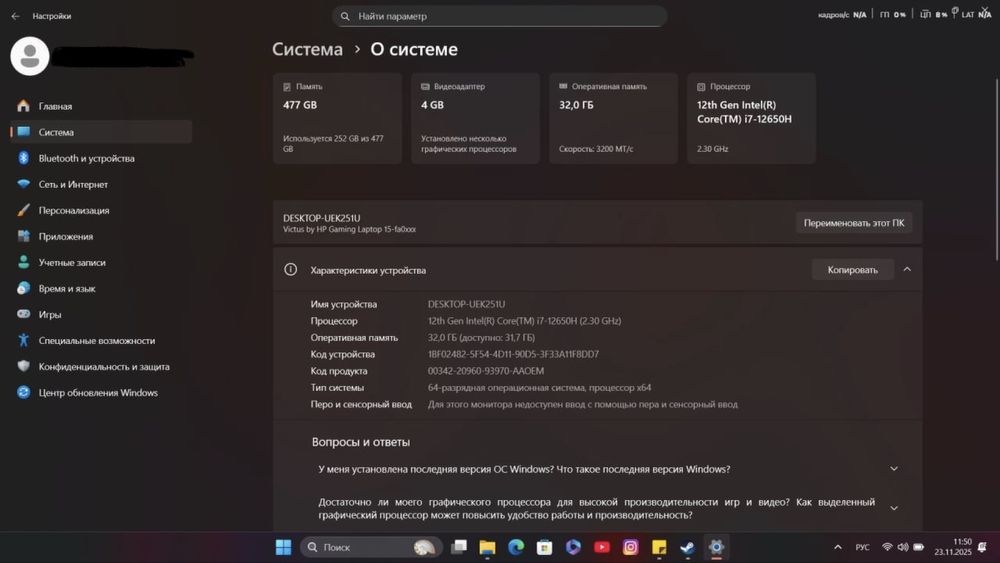Show hidden system tray icons
The height and width of the screenshot is (563, 1000).
tap(838, 547)
